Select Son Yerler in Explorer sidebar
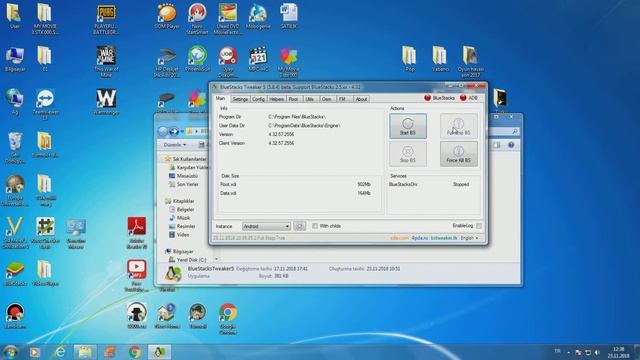The width and height of the screenshot is (640, 360). coord(184,184)
